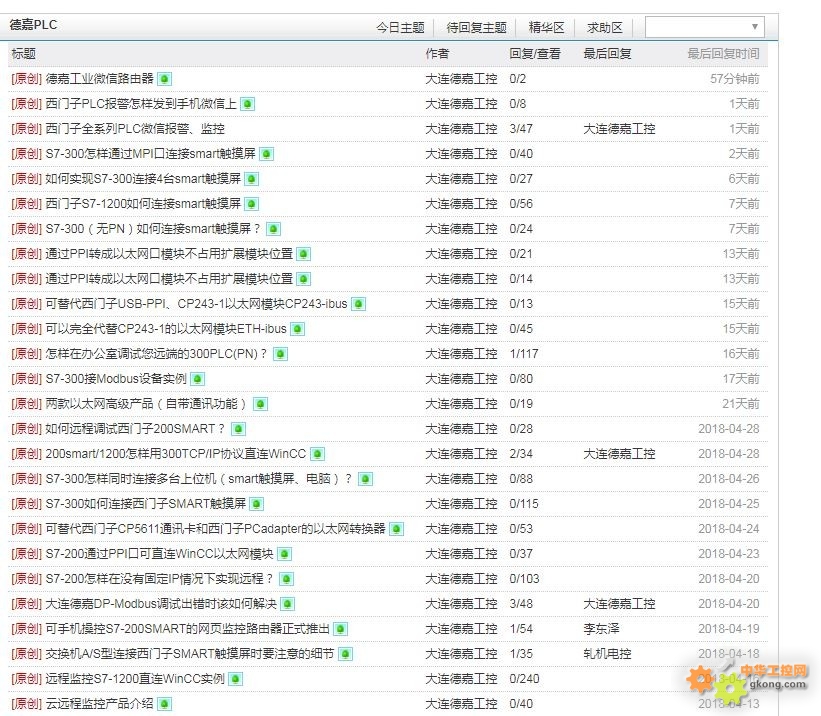Click the green icon in the PPI thread with 0/21 replies

click(304, 254)
